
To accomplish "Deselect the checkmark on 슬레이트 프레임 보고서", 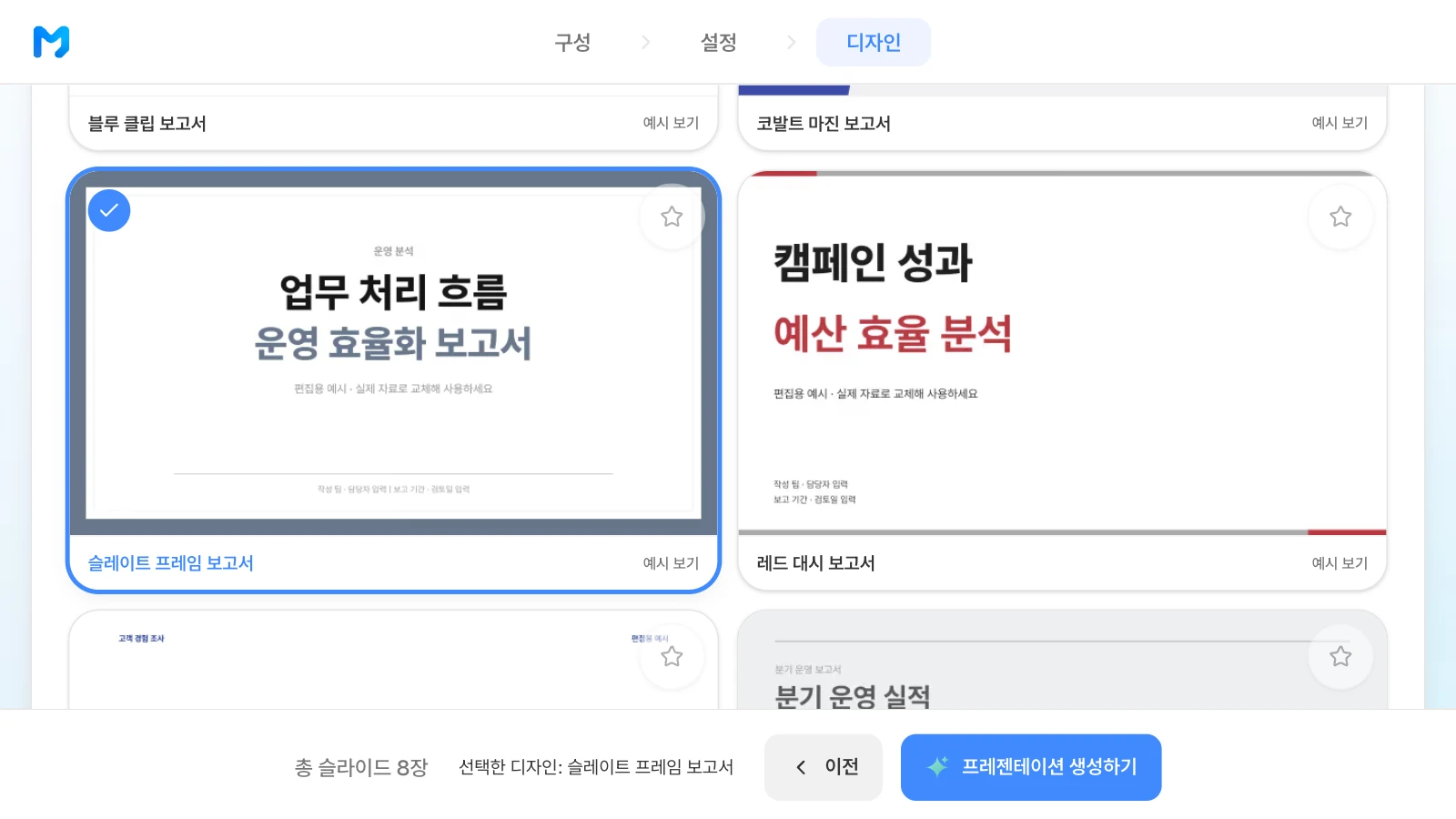I will tap(109, 210).
